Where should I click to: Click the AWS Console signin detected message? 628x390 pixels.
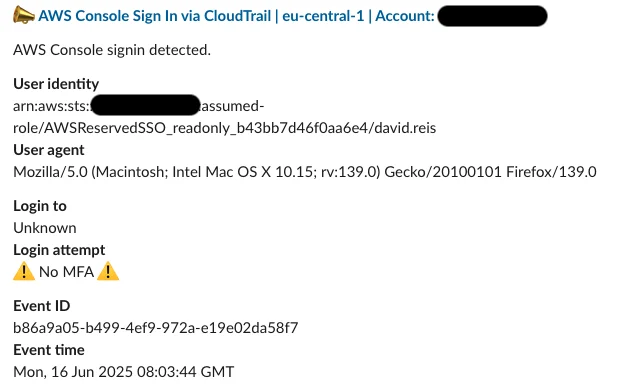(112, 50)
